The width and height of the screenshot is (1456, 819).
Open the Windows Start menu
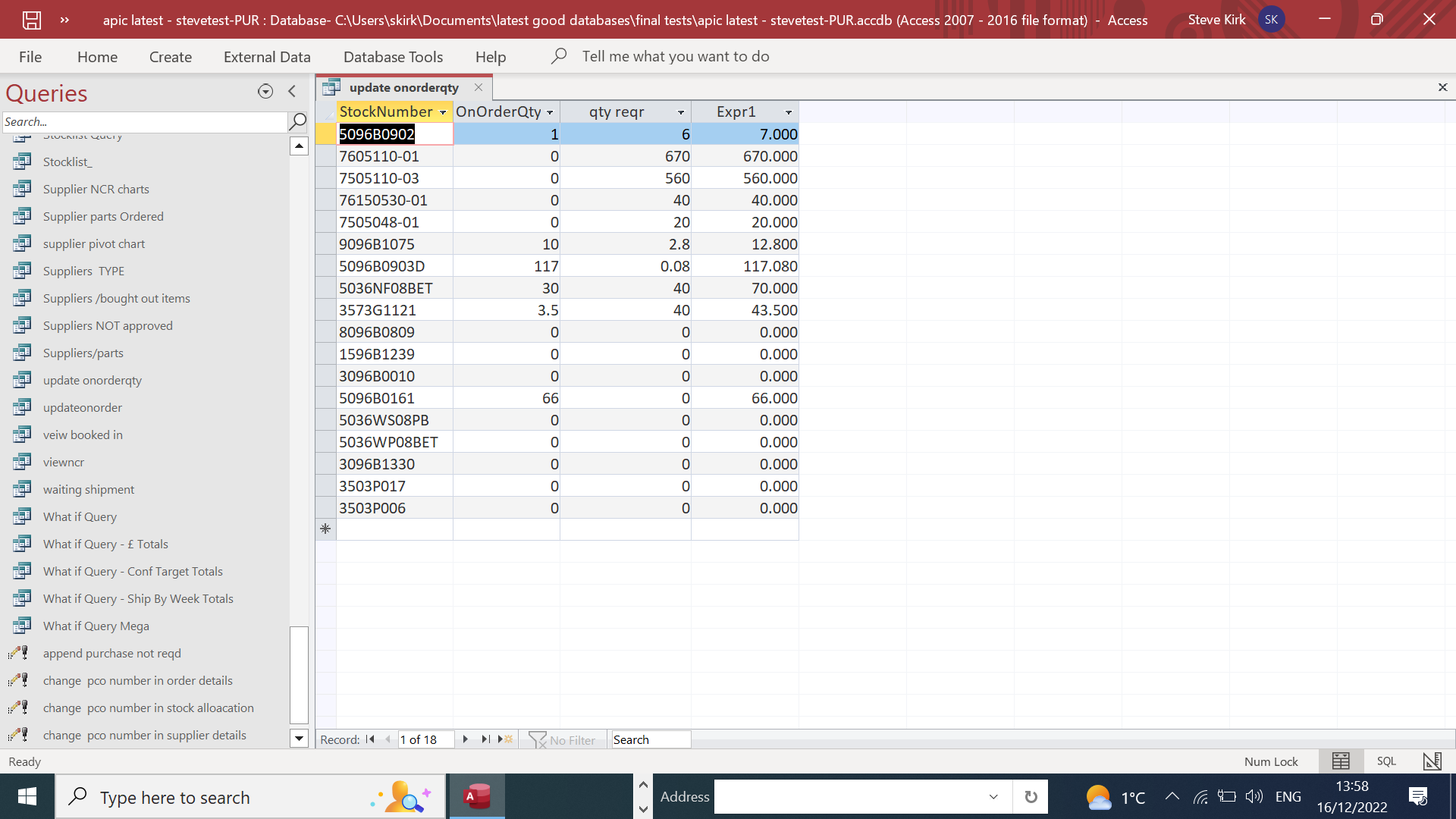click(27, 797)
